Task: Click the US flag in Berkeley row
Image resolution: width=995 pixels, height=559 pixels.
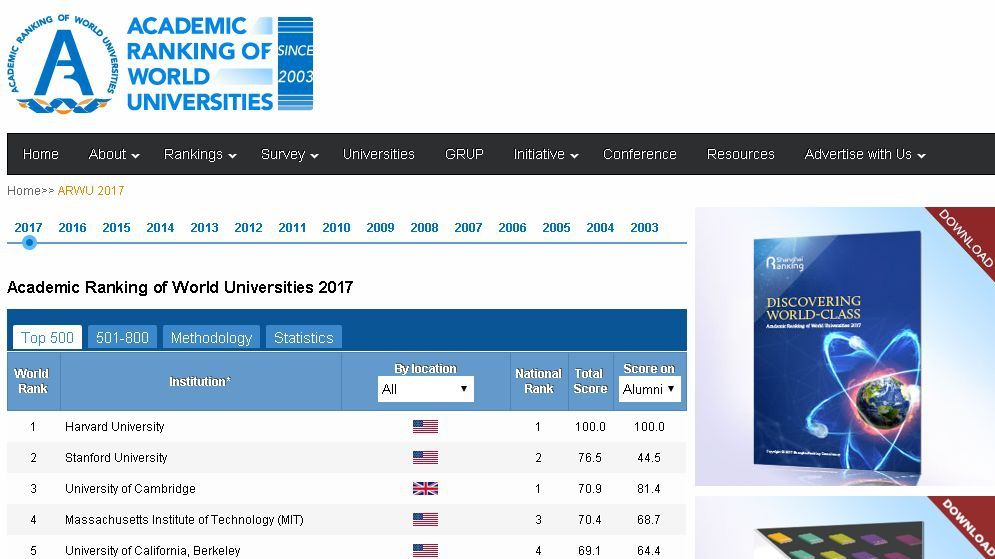Action: point(425,551)
